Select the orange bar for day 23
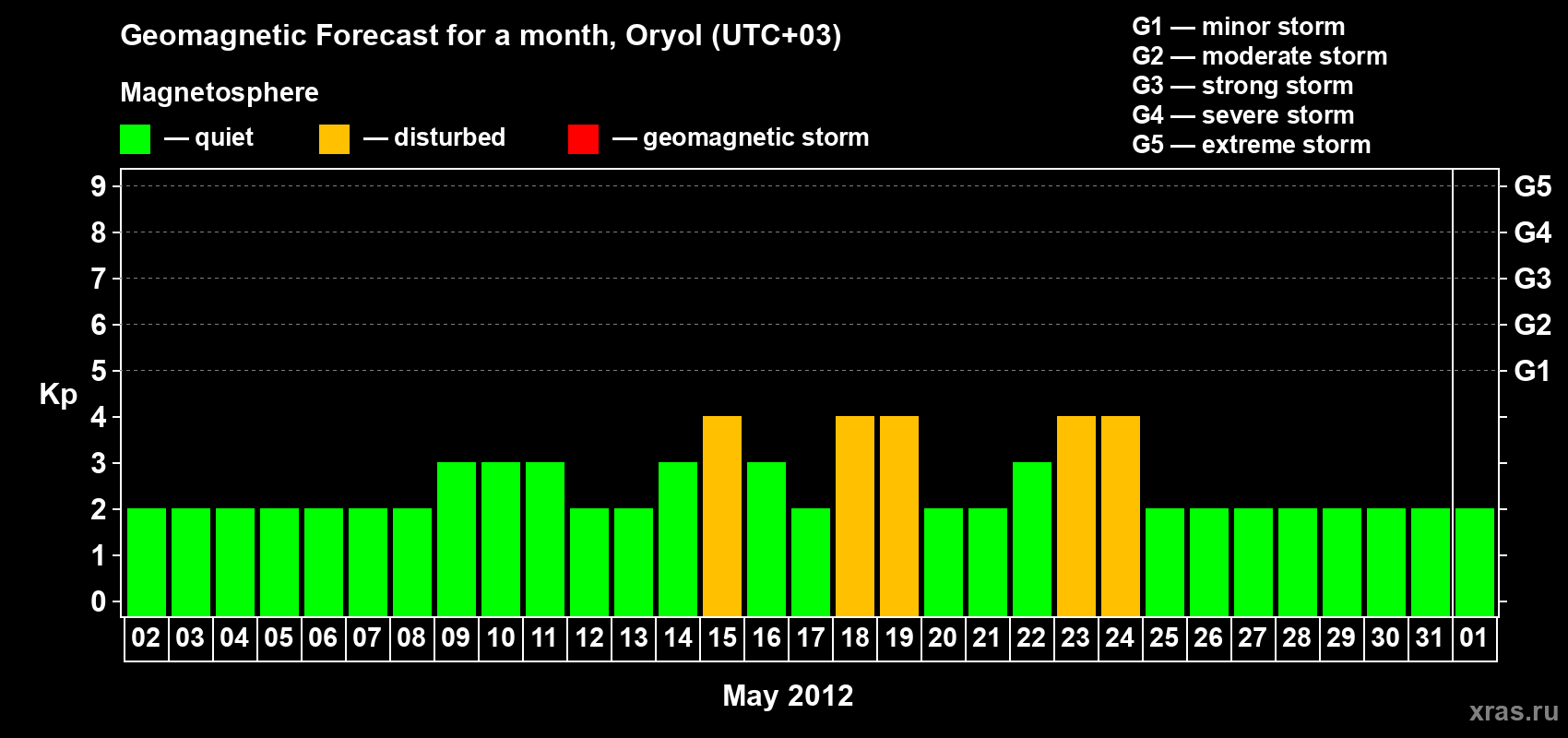The image size is (1568, 738). (x=1076, y=516)
